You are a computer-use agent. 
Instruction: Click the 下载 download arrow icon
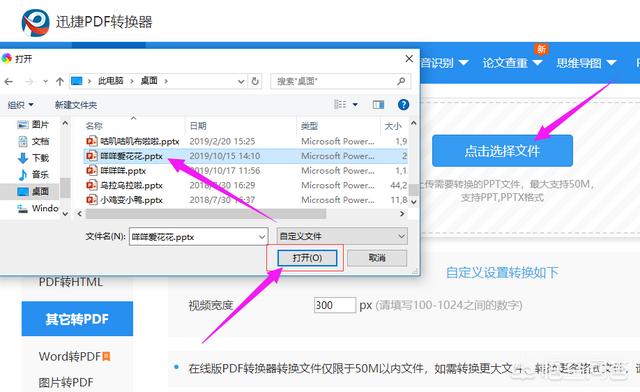tap(23, 158)
